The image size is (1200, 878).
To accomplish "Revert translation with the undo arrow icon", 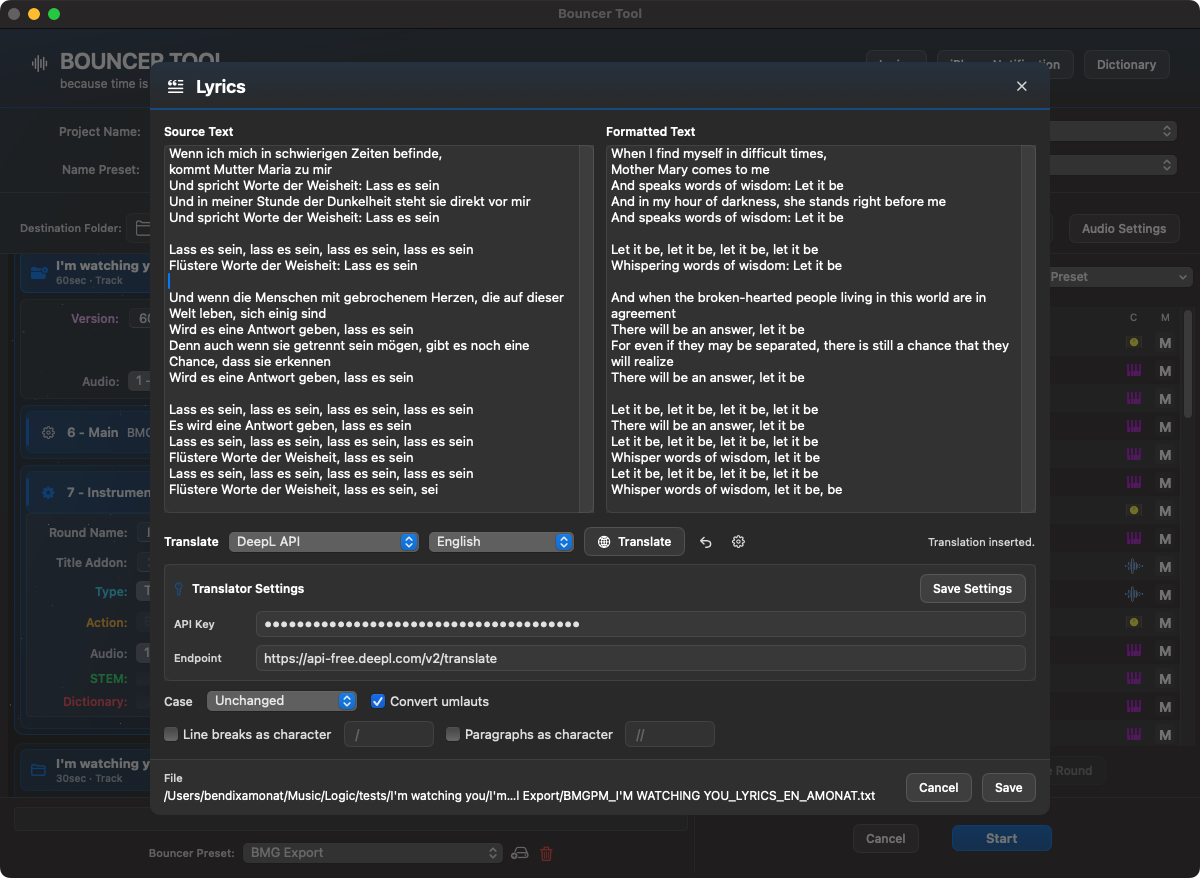I will 706,542.
